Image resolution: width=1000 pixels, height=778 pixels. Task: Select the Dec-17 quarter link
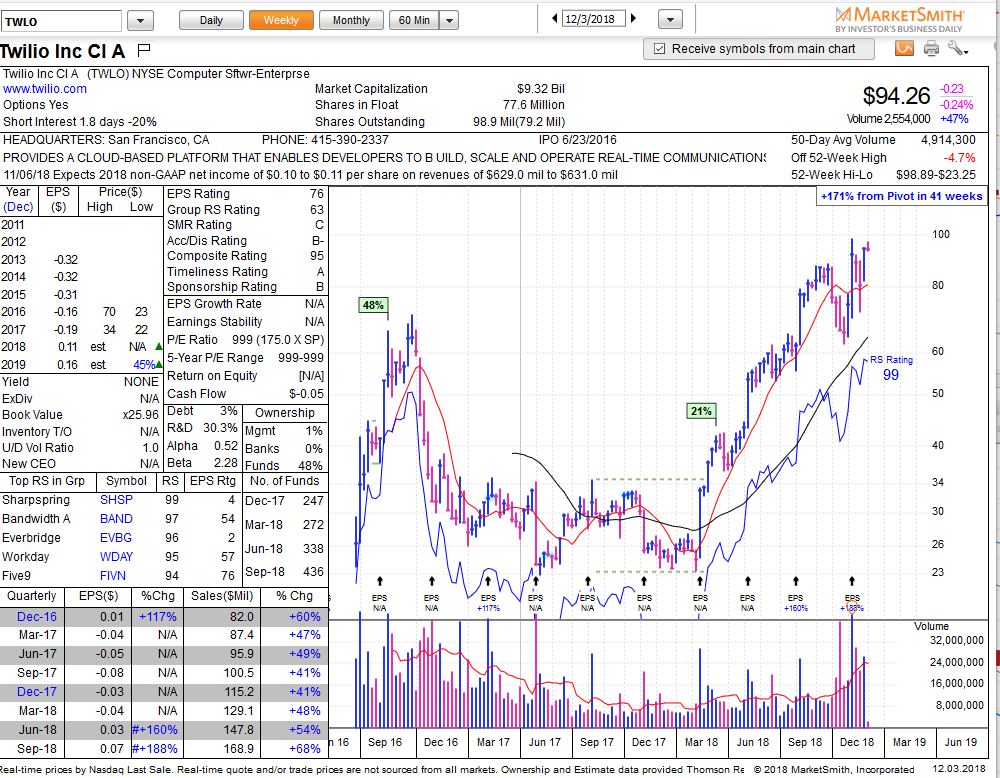37,692
